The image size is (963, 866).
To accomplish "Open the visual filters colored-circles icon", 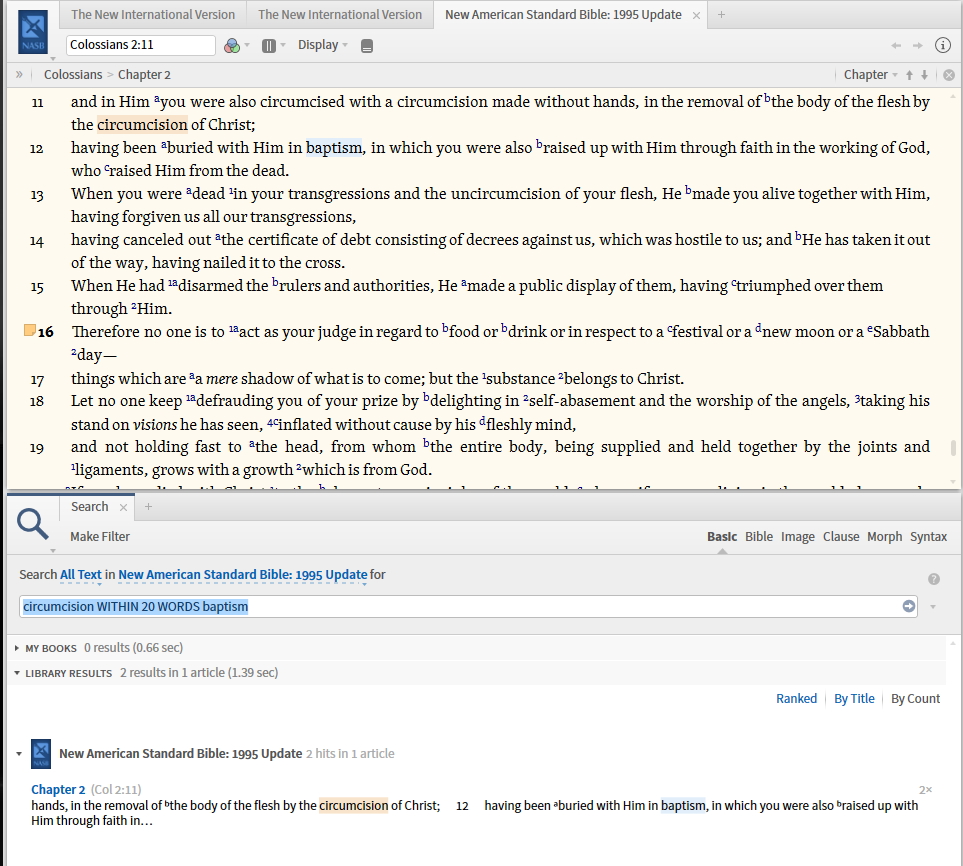I will (x=232, y=45).
